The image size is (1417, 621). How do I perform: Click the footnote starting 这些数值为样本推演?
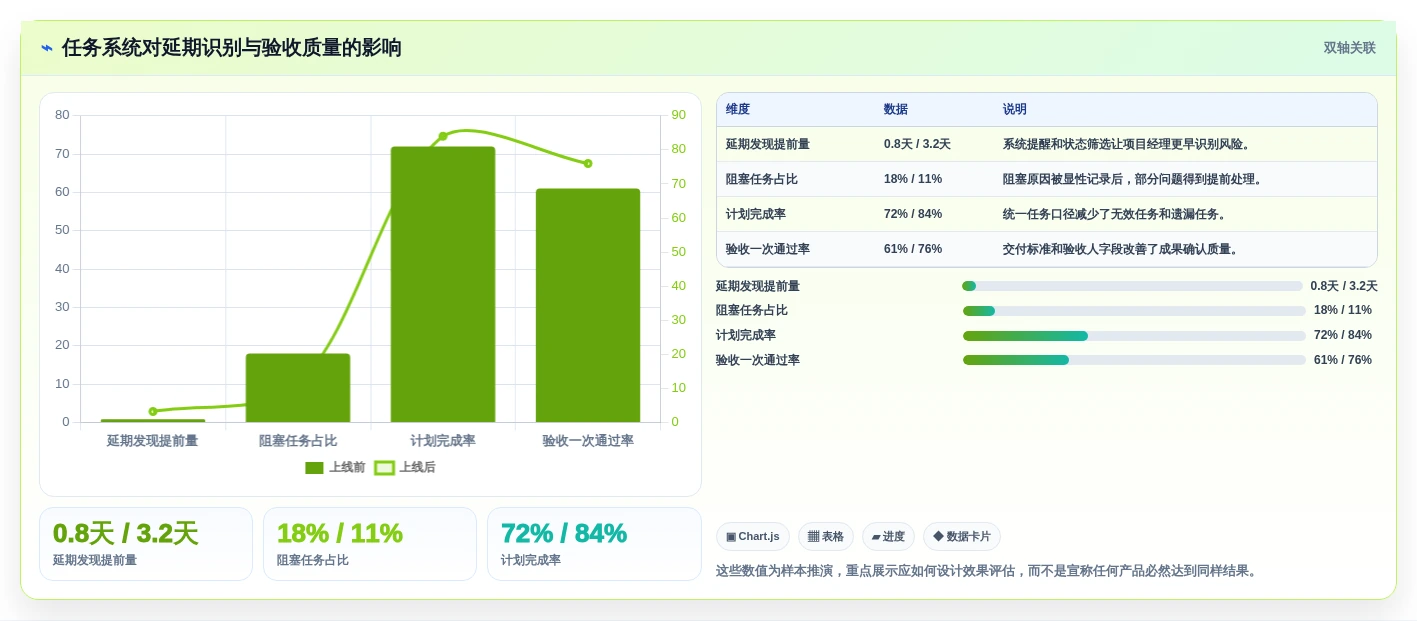pyautogui.click(x=988, y=571)
